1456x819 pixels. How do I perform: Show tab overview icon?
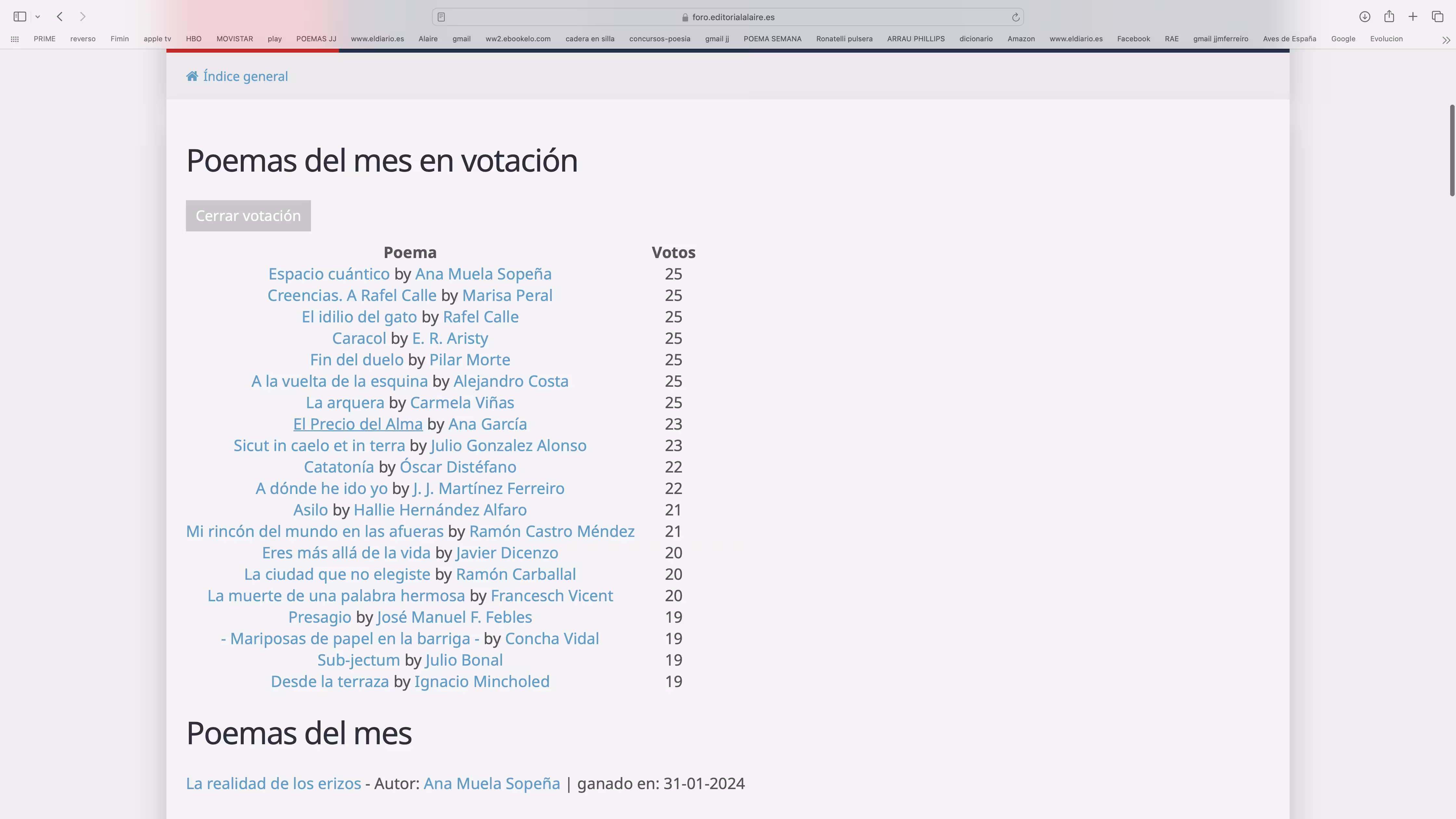(1437, 16)
